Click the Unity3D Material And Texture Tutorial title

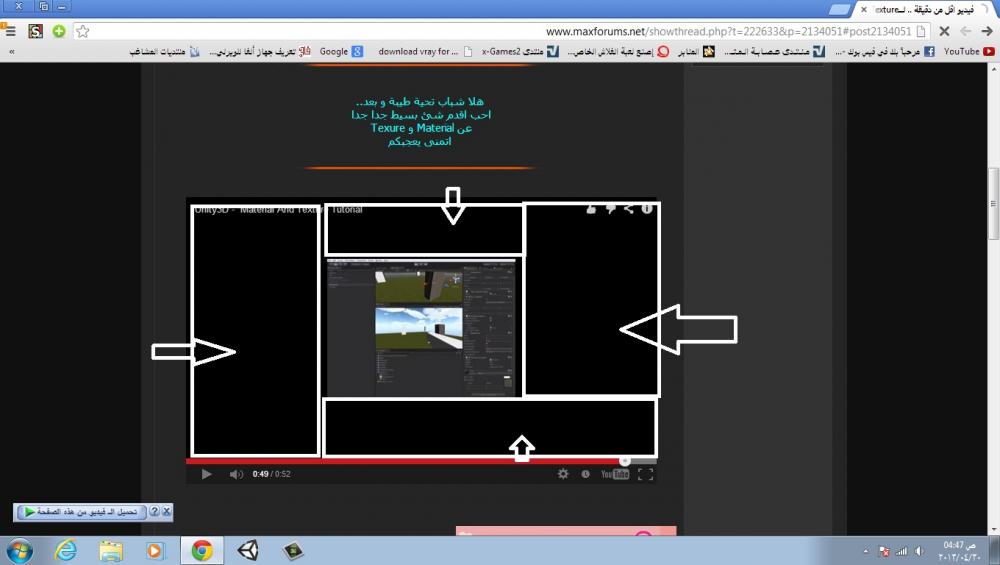pos(278,209)
